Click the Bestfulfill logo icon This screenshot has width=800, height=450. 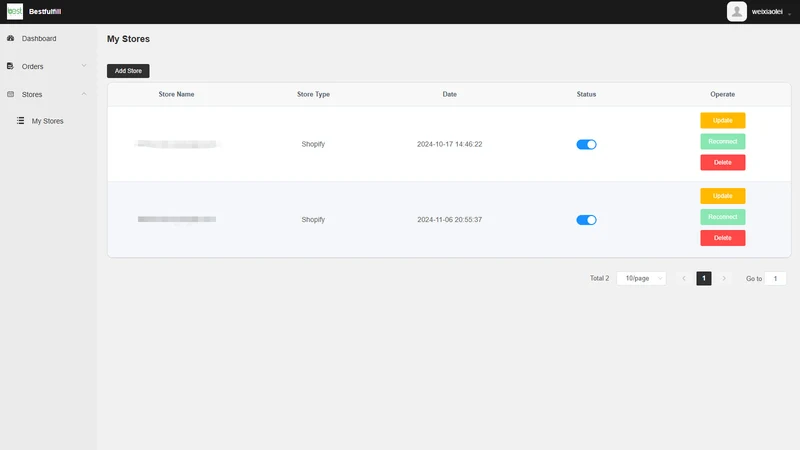pyautogui.click(x=15, y=11)
